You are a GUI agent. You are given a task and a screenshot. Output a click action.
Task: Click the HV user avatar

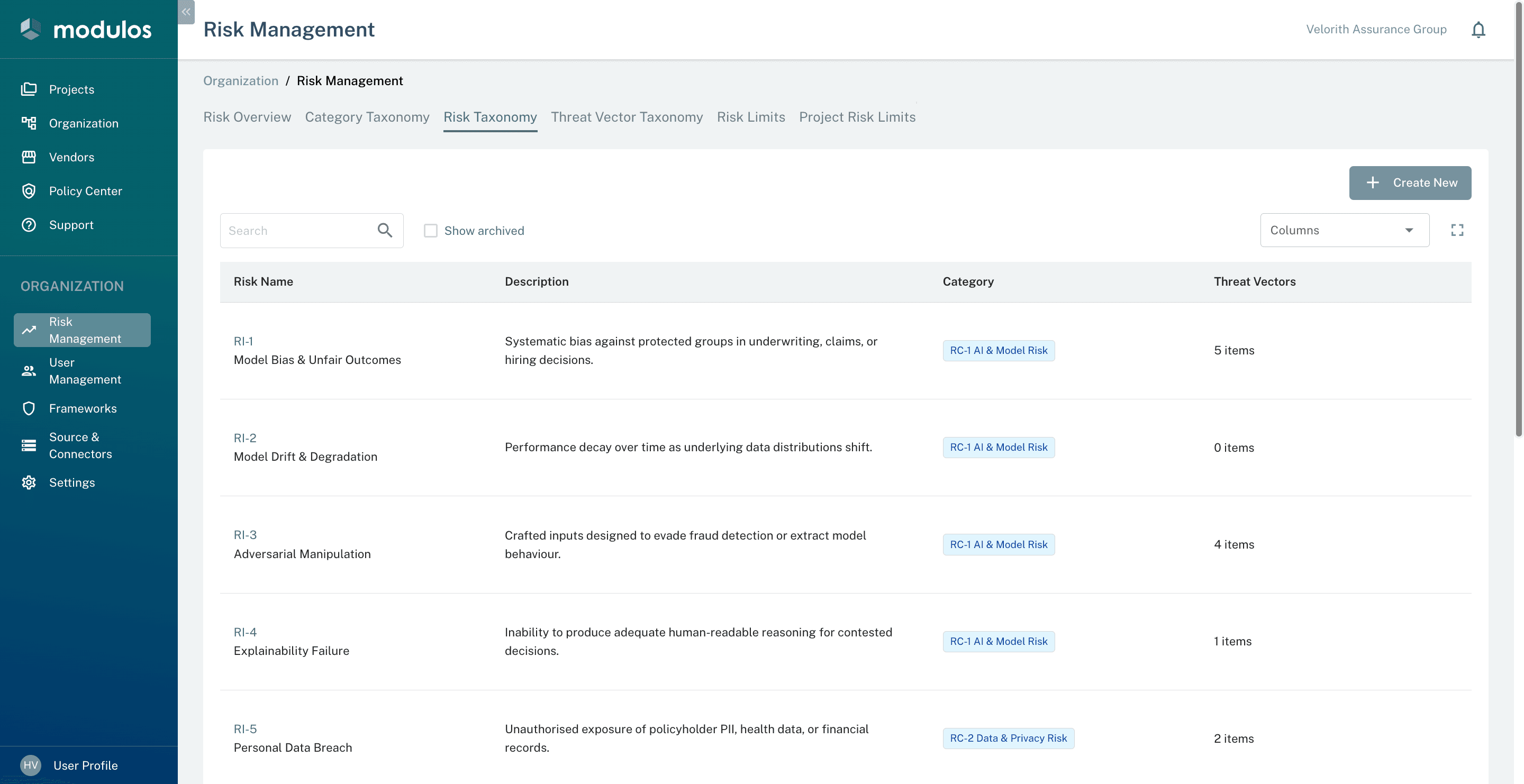click(30, 765)
